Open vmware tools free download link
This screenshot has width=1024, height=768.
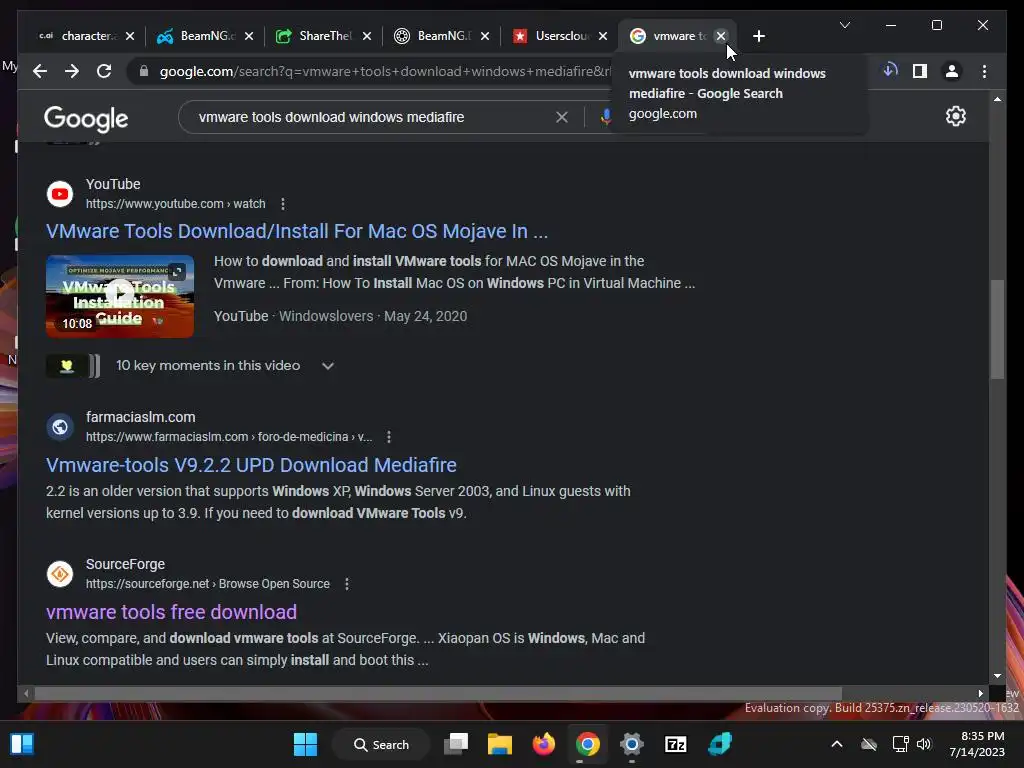171,612
